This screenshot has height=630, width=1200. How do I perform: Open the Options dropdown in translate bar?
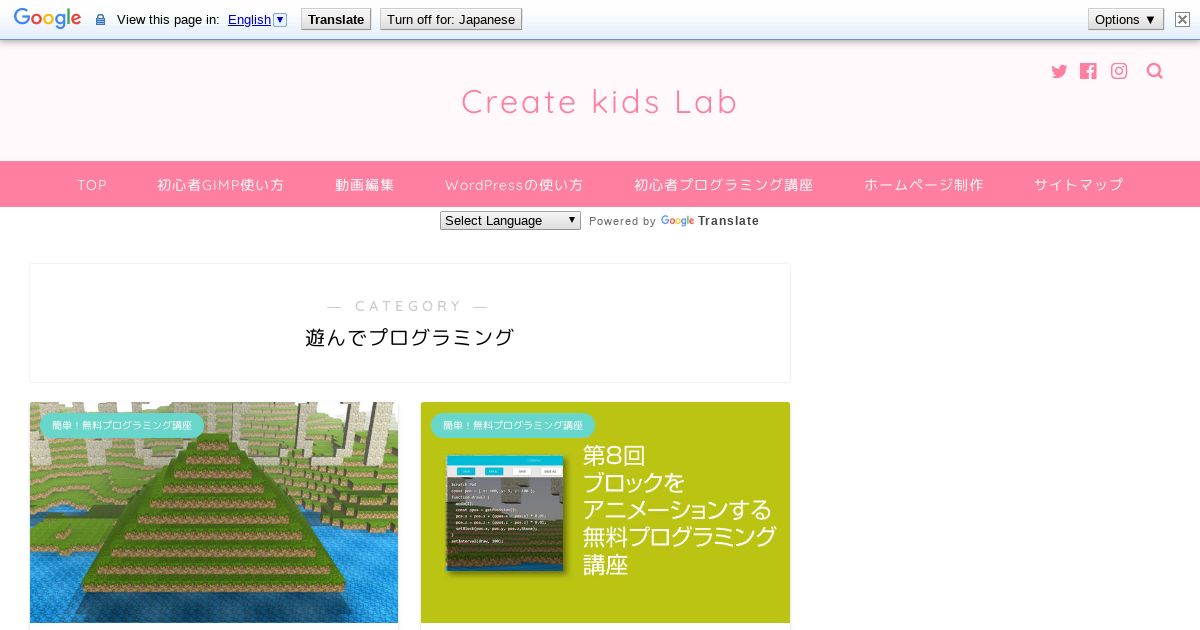tap(1126, 19)
